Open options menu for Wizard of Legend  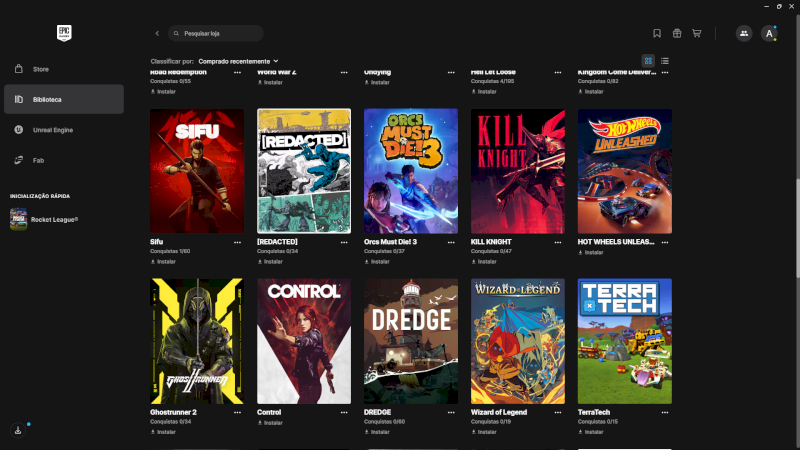[x=558, y=412]
